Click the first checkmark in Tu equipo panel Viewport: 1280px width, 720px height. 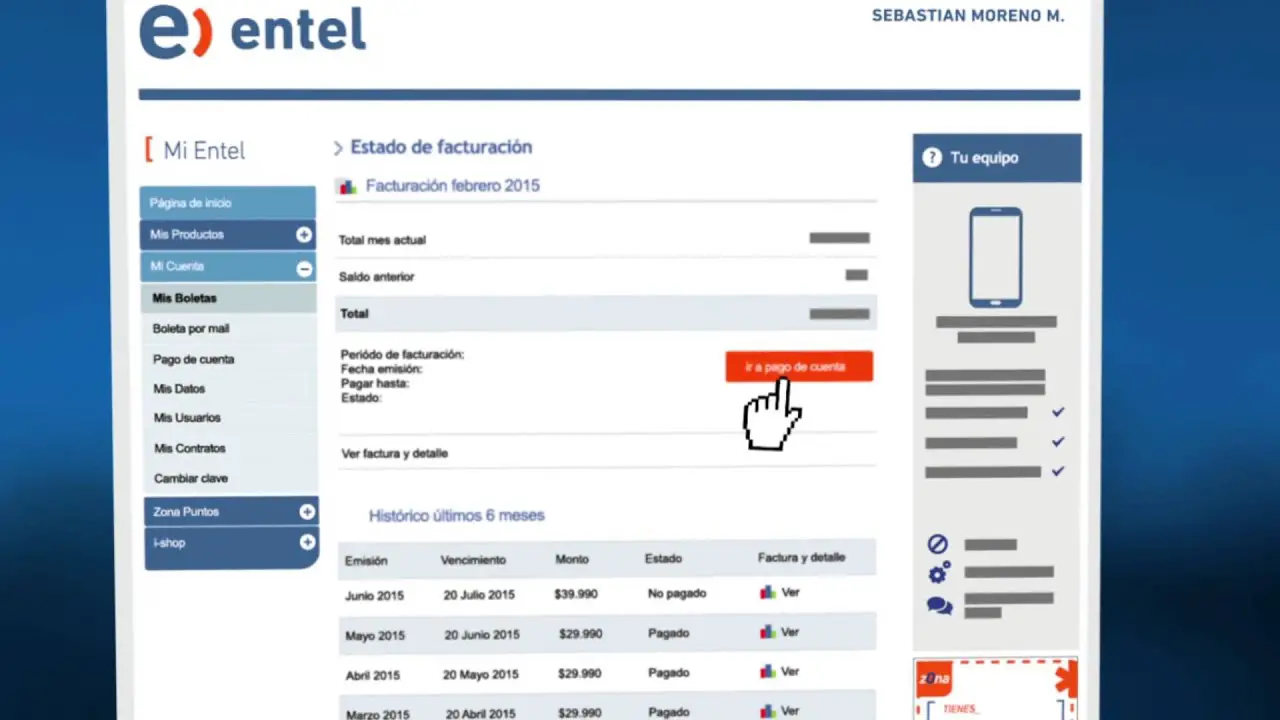pyautogui.click(x=1058, y=412)
